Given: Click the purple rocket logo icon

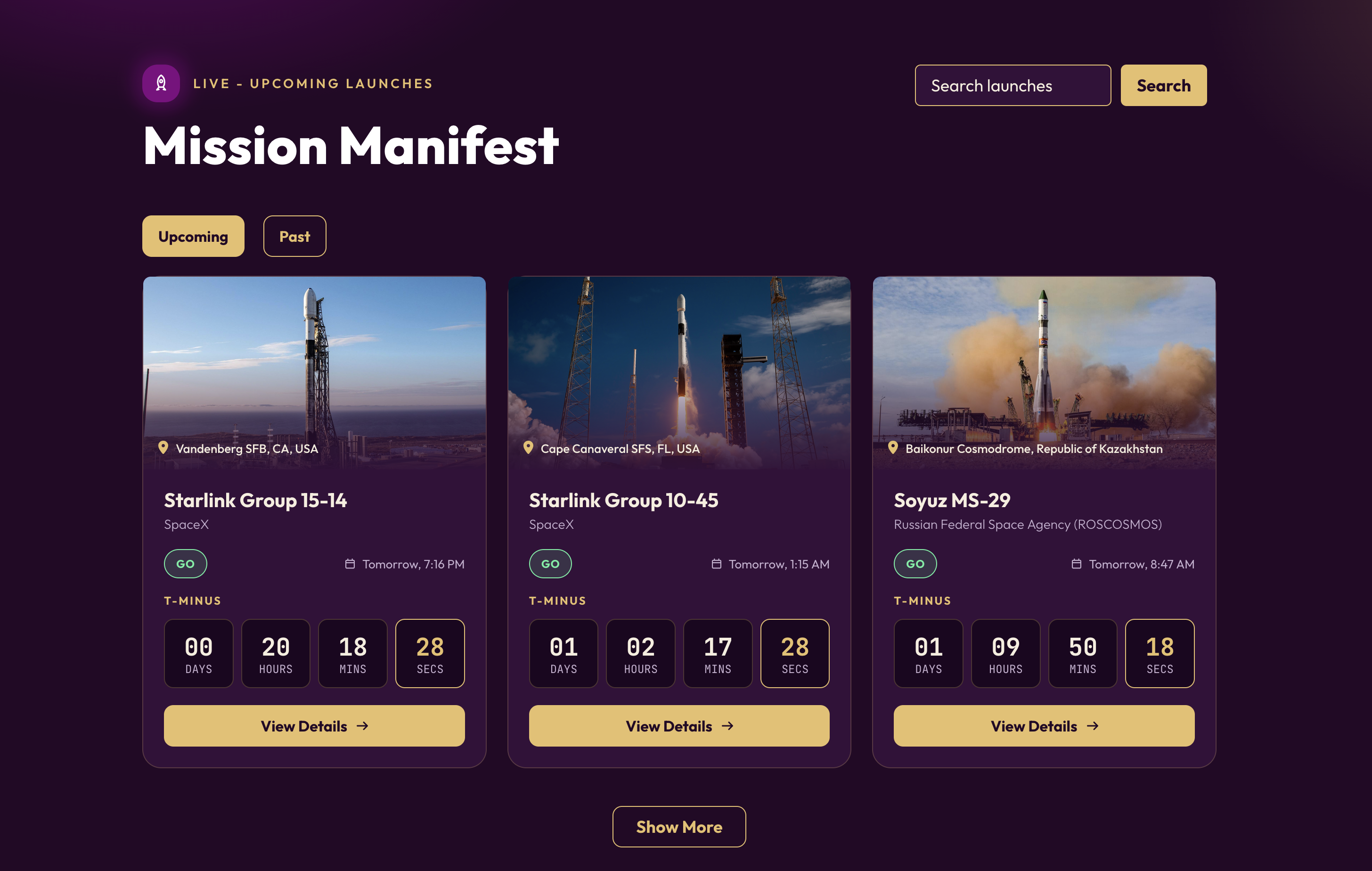Looking at the screenshot, I should [161, 83].
